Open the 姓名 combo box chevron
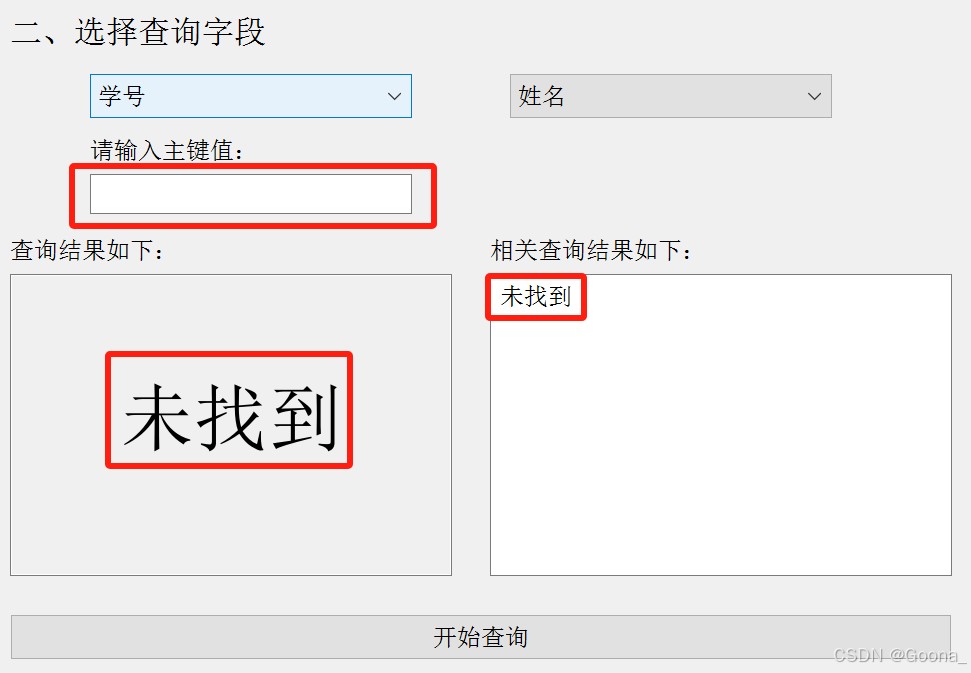Viewport: 971px width, 673px height. tap(814, 97)
